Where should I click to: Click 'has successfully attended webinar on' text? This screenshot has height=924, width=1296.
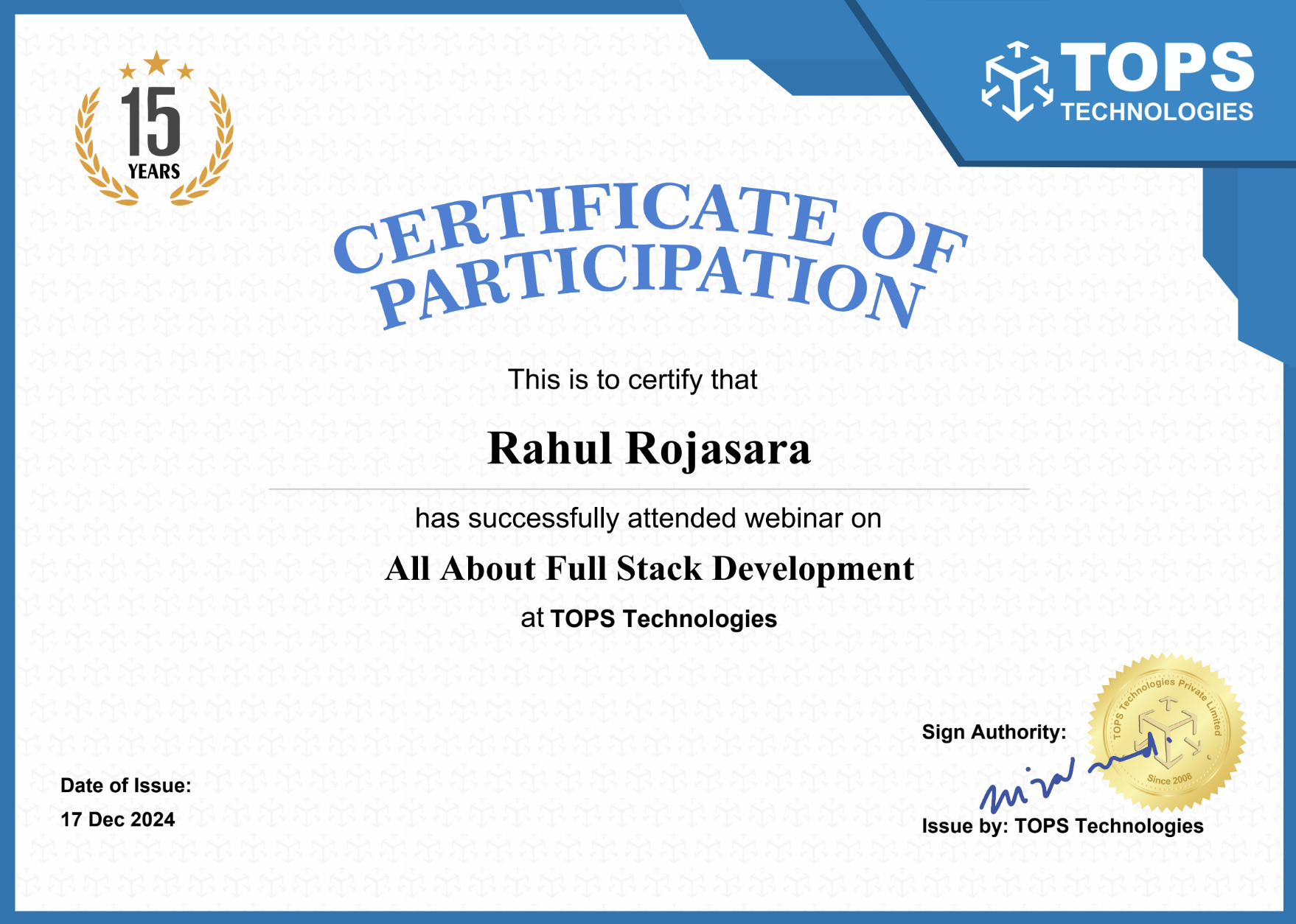coord(648,518)
